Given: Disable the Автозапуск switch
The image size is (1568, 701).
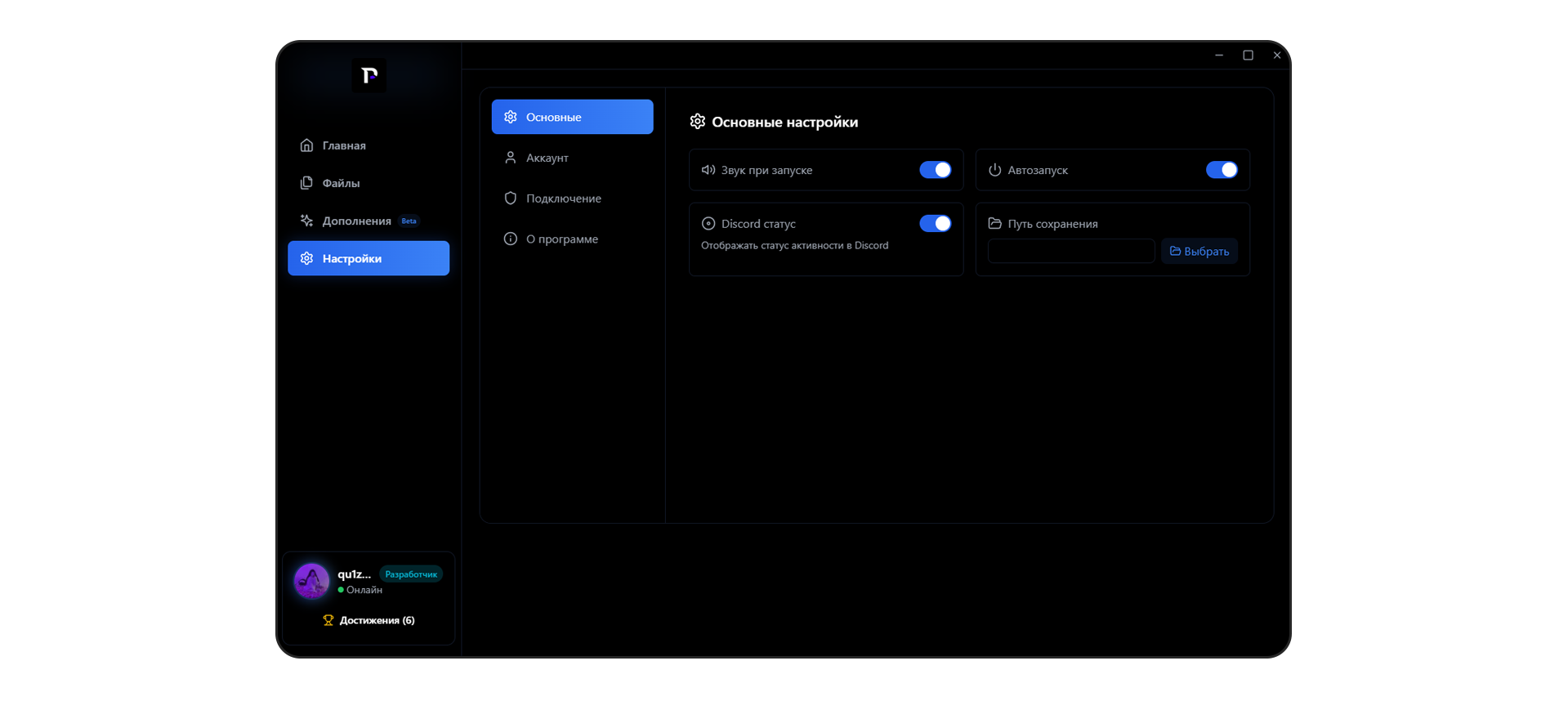Looking at the screenshot, I should 1222,170.
